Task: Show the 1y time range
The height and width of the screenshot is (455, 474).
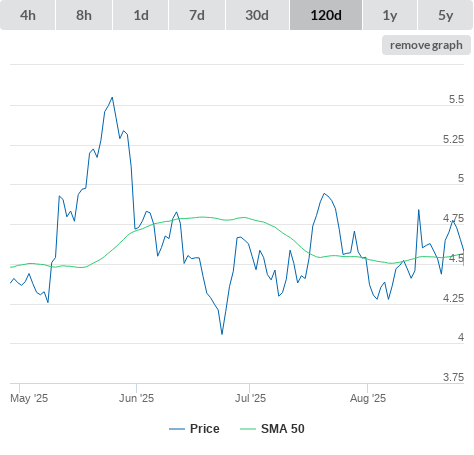Action: click(390, 15)
